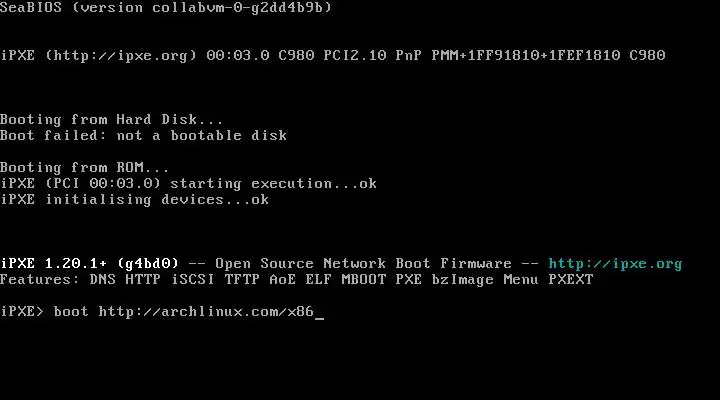
Task: Click the http://archlinux.com/x86 URL text
Action: pyautogui.click(x=206, y=312)
